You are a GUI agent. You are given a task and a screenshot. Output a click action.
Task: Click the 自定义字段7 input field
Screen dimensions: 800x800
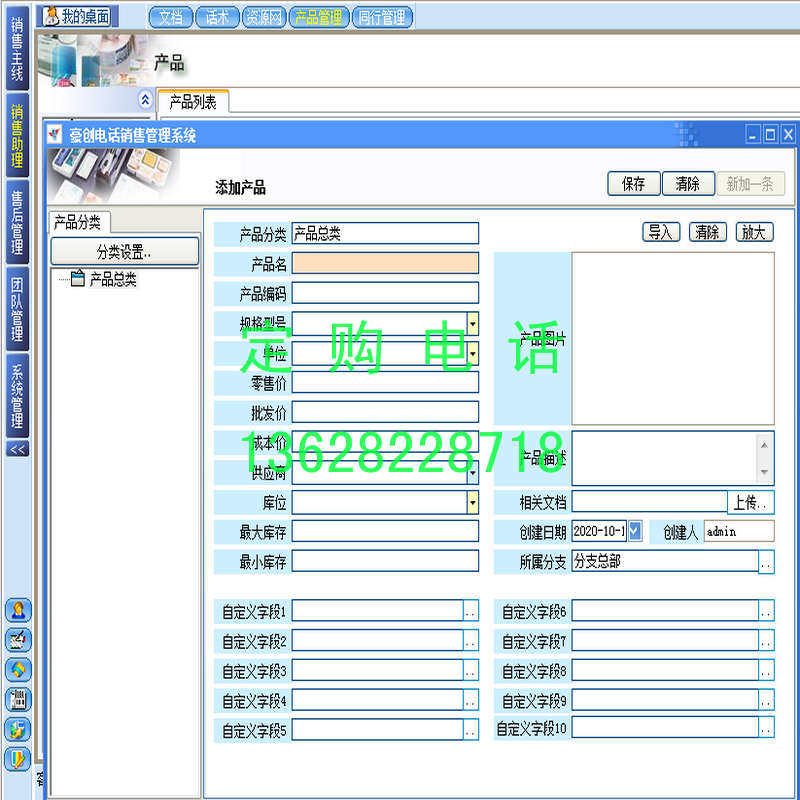click(x=665, y=641)
